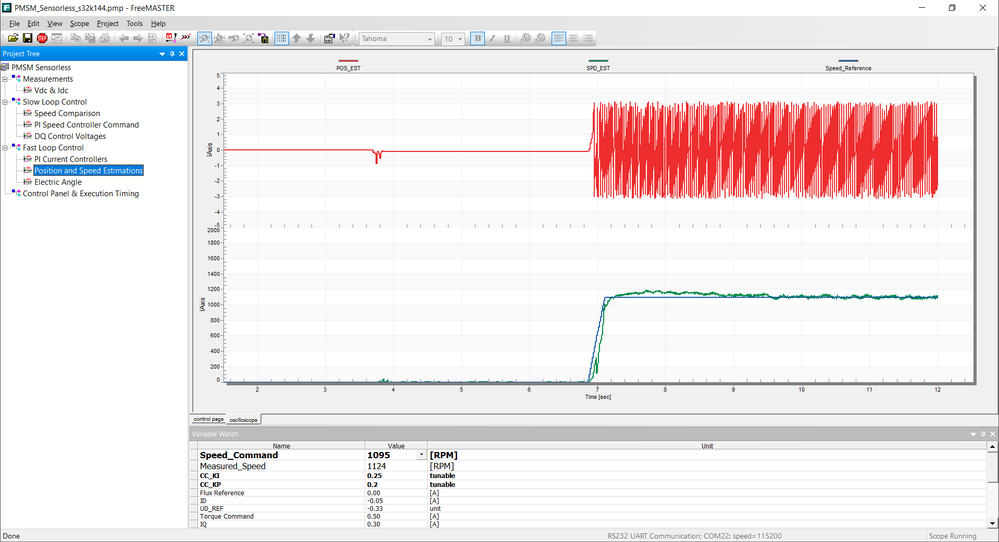
Task: Toggle the scope zoom magnifier tool
Action: pyautogui.click(x=205, y=39)
